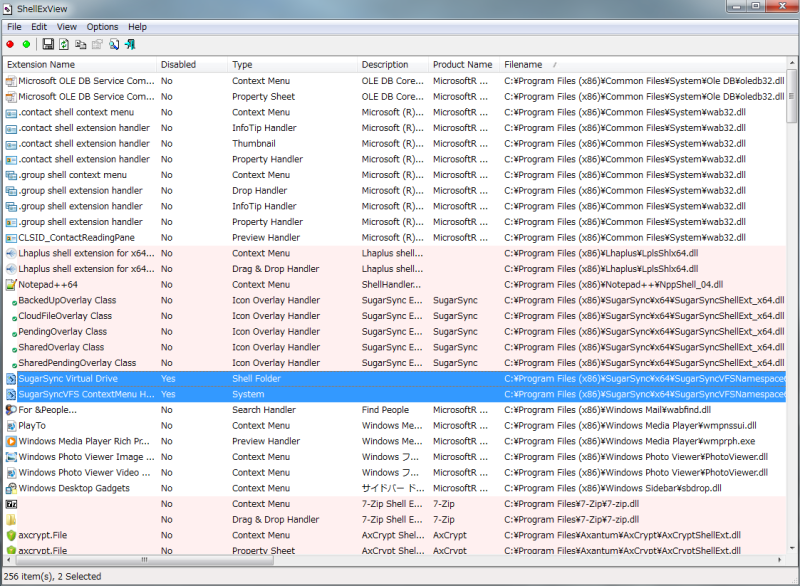Click the PendingOverlay Class overlay icon

point(14,335)
